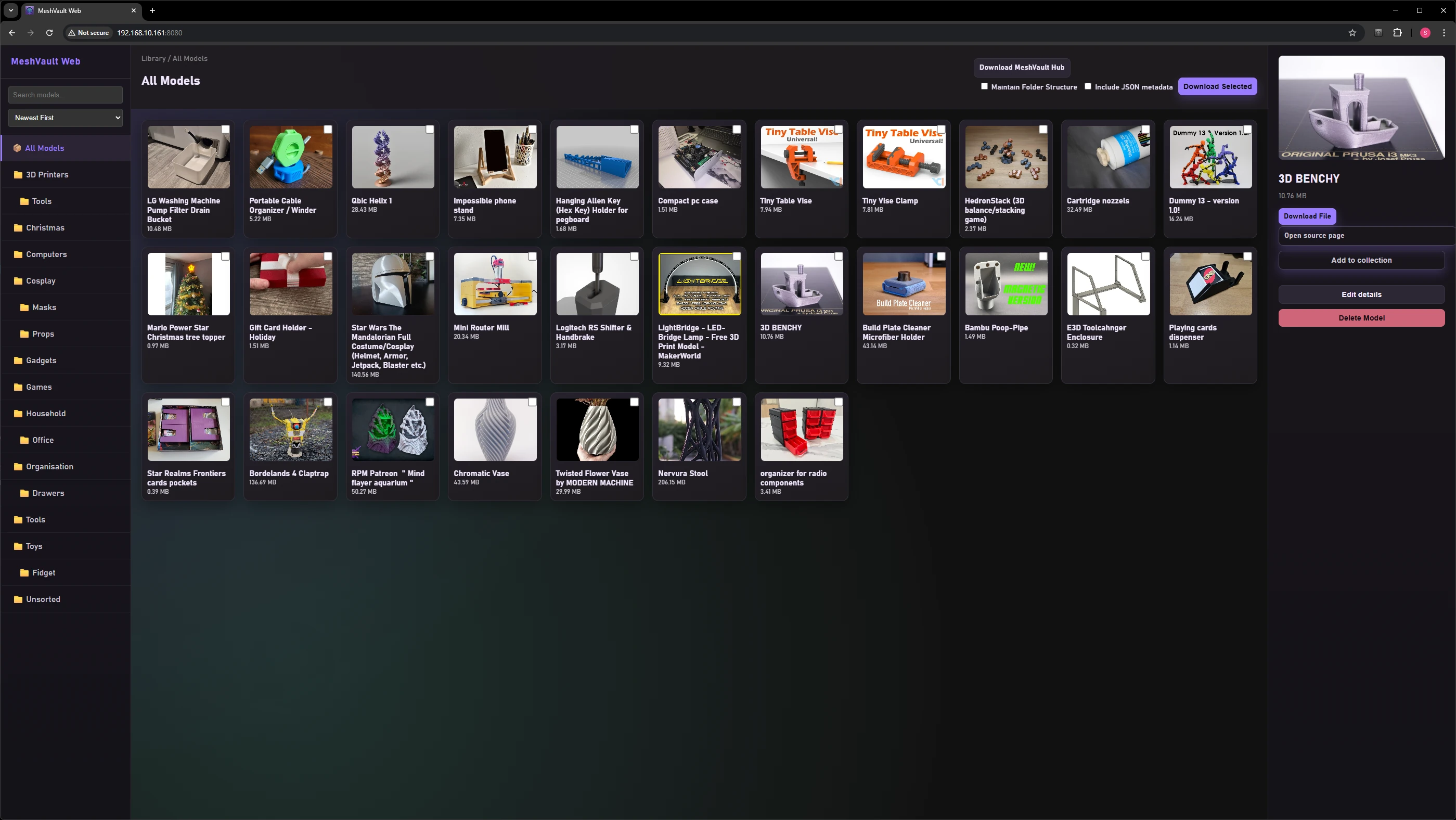Open the Unsorted folder
Viewport: 1456px width, 820px height.
[43, 599]
